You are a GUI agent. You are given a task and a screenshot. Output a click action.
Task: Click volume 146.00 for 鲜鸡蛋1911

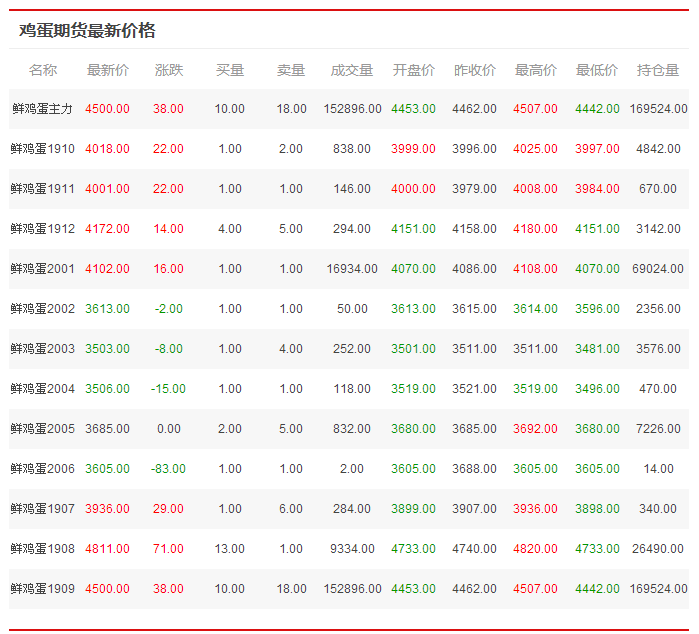pyautogui.click(x=352, y=189)
